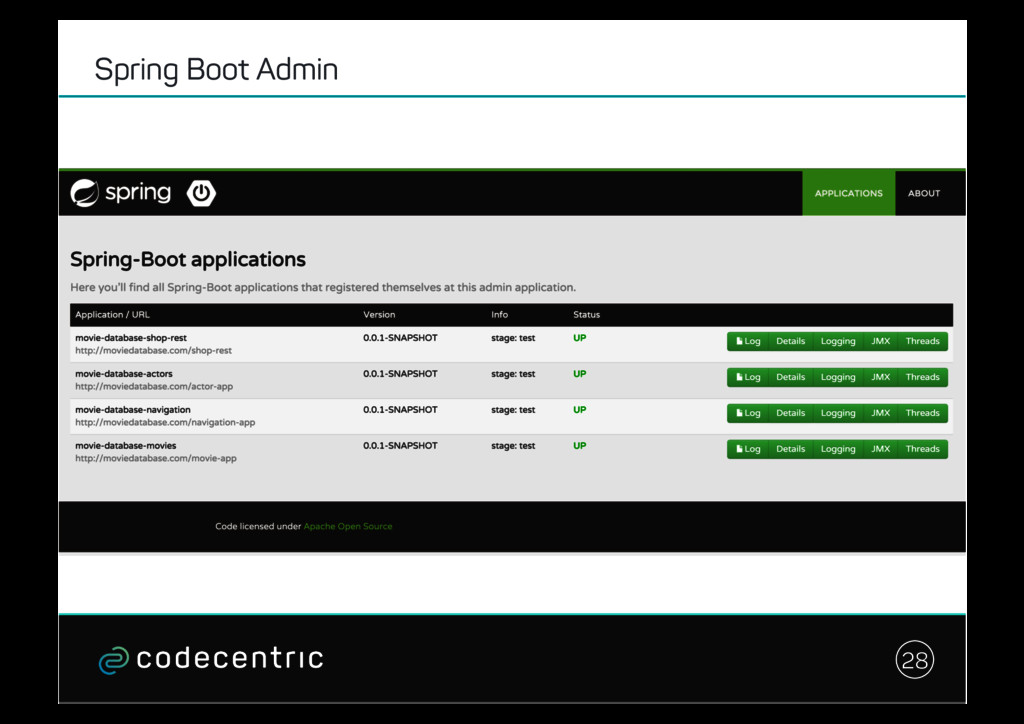The height and width of the screenshot is (724, 1024).
Task: Open Logging for movie-database-navigation
Action: point(838,413)
